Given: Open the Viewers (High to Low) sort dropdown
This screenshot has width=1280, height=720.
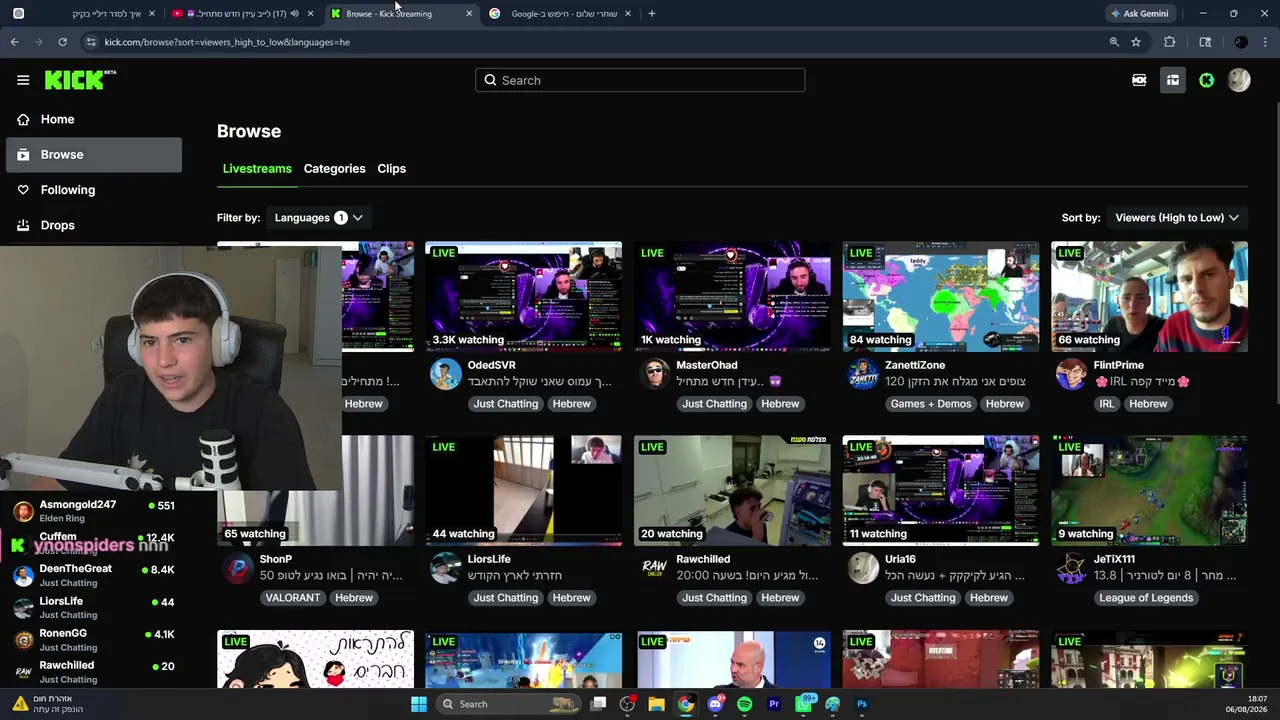Looking at the screenshot, I should pos(1177,217).
